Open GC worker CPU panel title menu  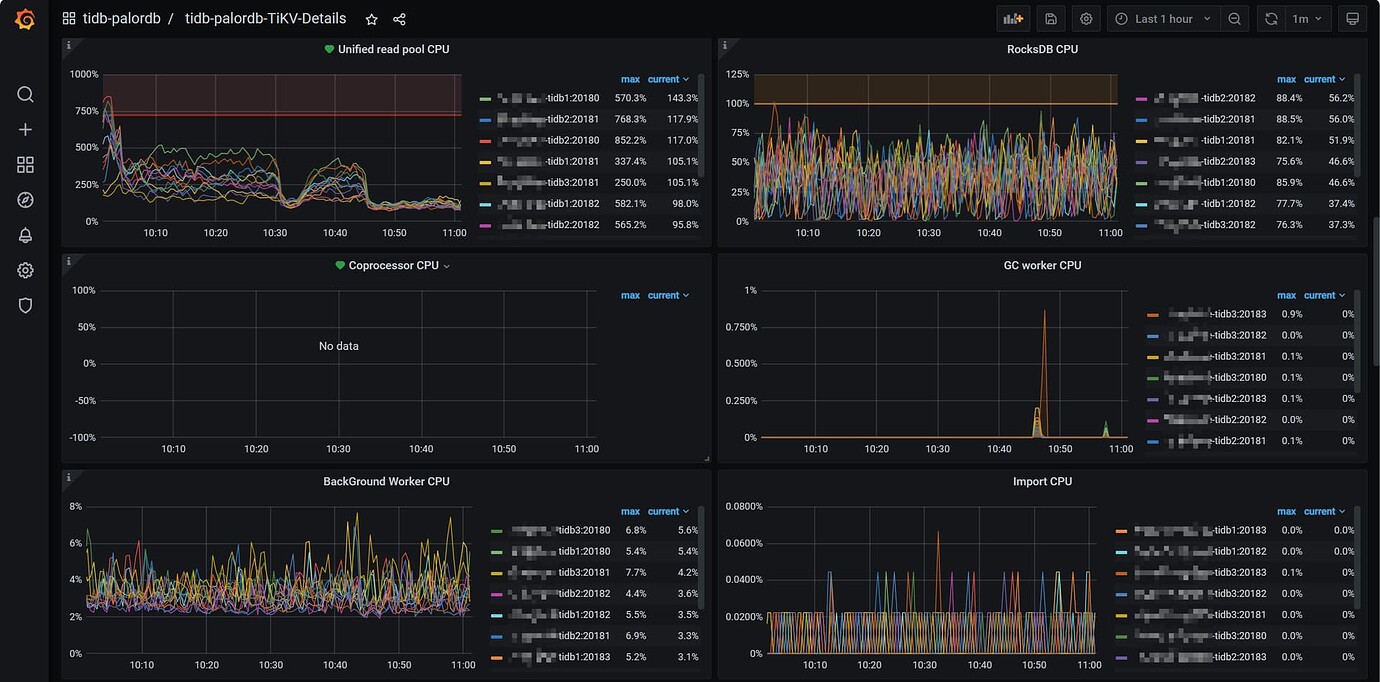coord(1042,265)
